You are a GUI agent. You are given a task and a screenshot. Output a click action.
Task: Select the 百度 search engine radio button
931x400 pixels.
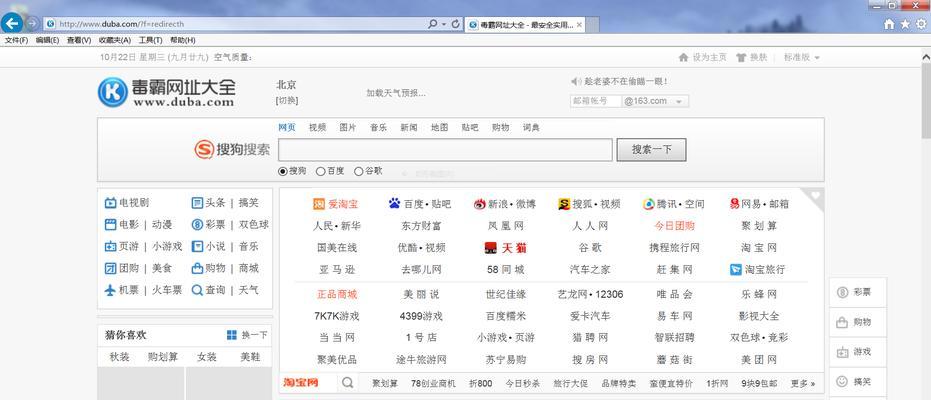[321, 172]
